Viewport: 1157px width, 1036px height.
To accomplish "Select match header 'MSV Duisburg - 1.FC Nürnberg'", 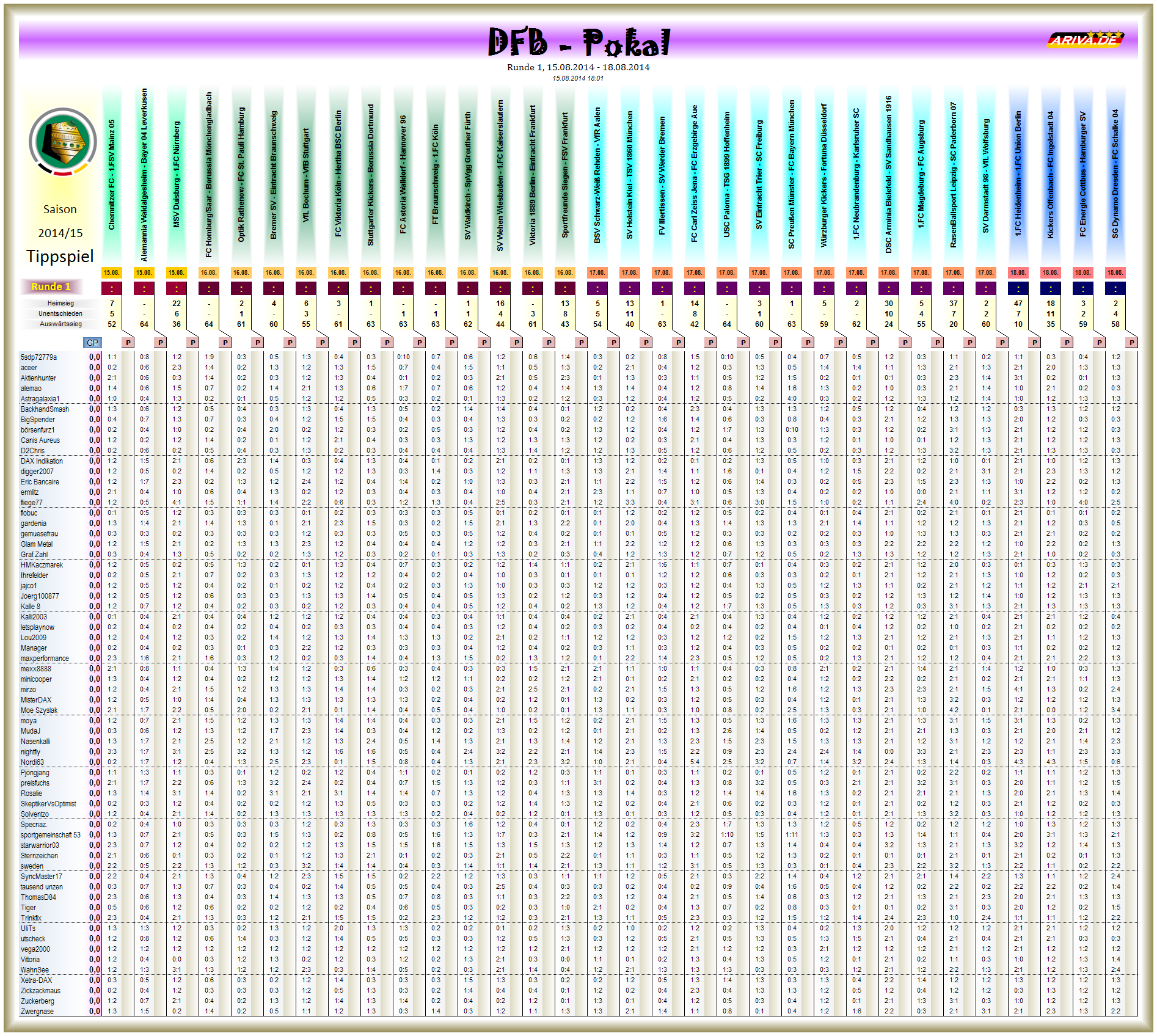I will [x=177, y=175].
